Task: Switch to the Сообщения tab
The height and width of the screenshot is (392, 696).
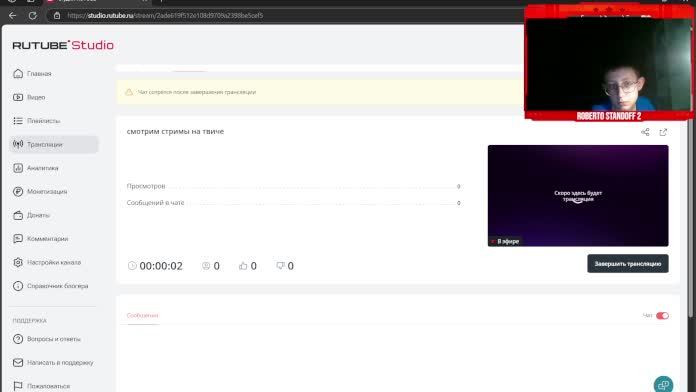Action: point(142,316)
